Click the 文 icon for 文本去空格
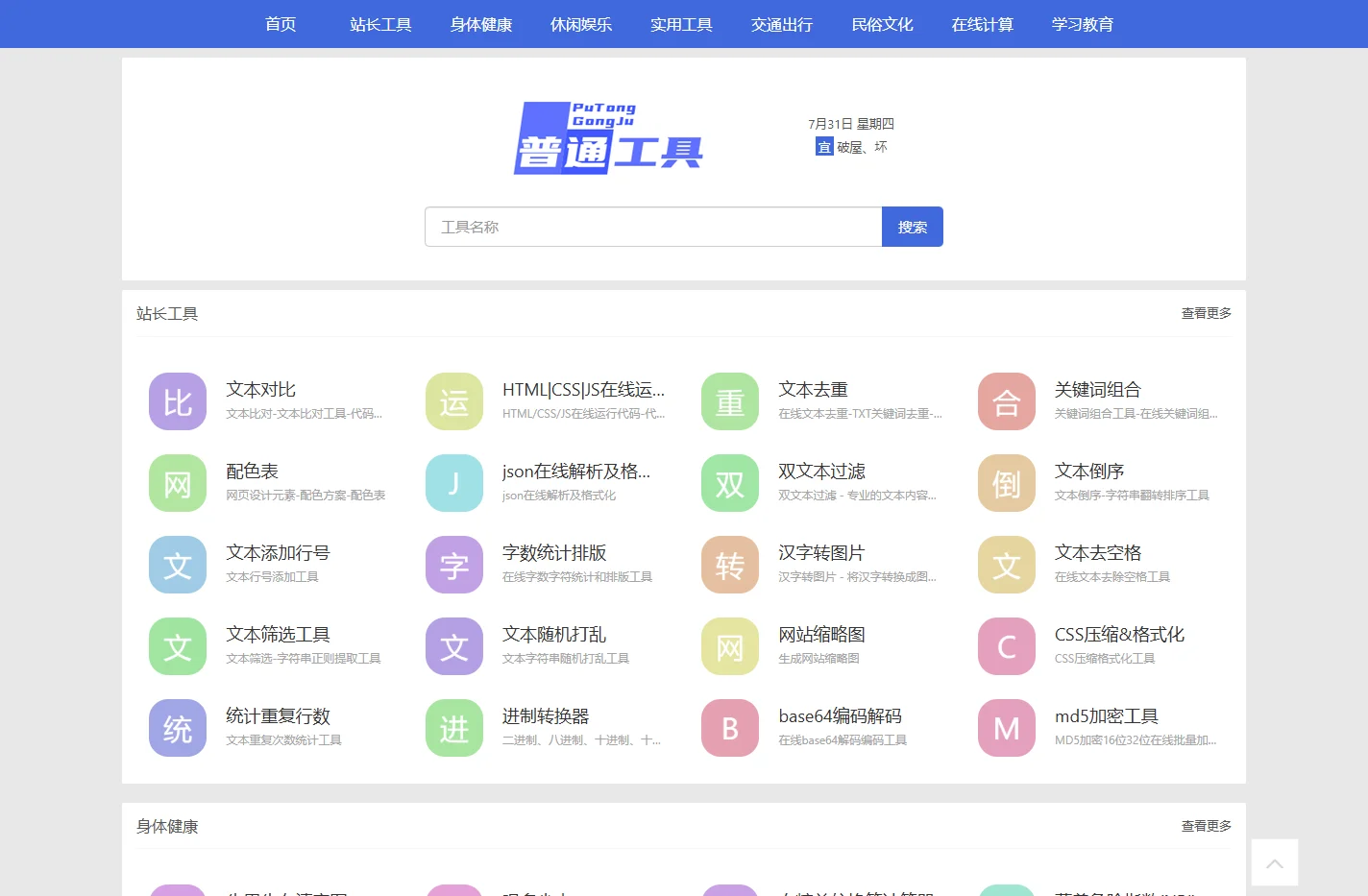 1007,565
